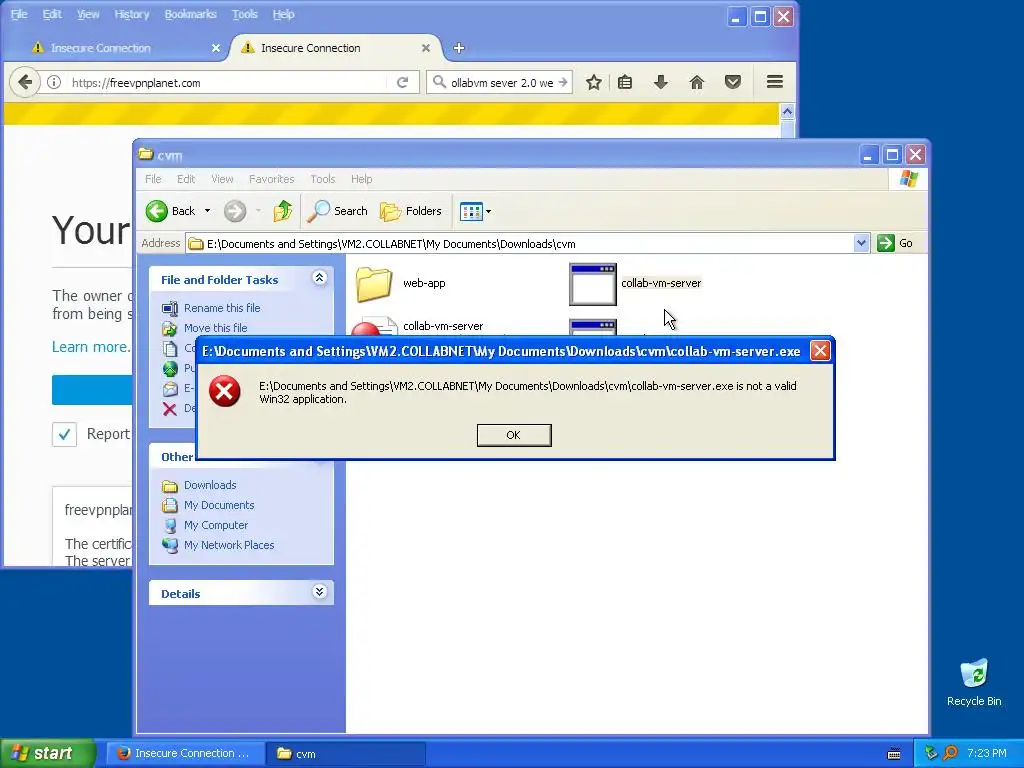
Task: Reload the page in Firefox
Action: click(x=402, y=82)
